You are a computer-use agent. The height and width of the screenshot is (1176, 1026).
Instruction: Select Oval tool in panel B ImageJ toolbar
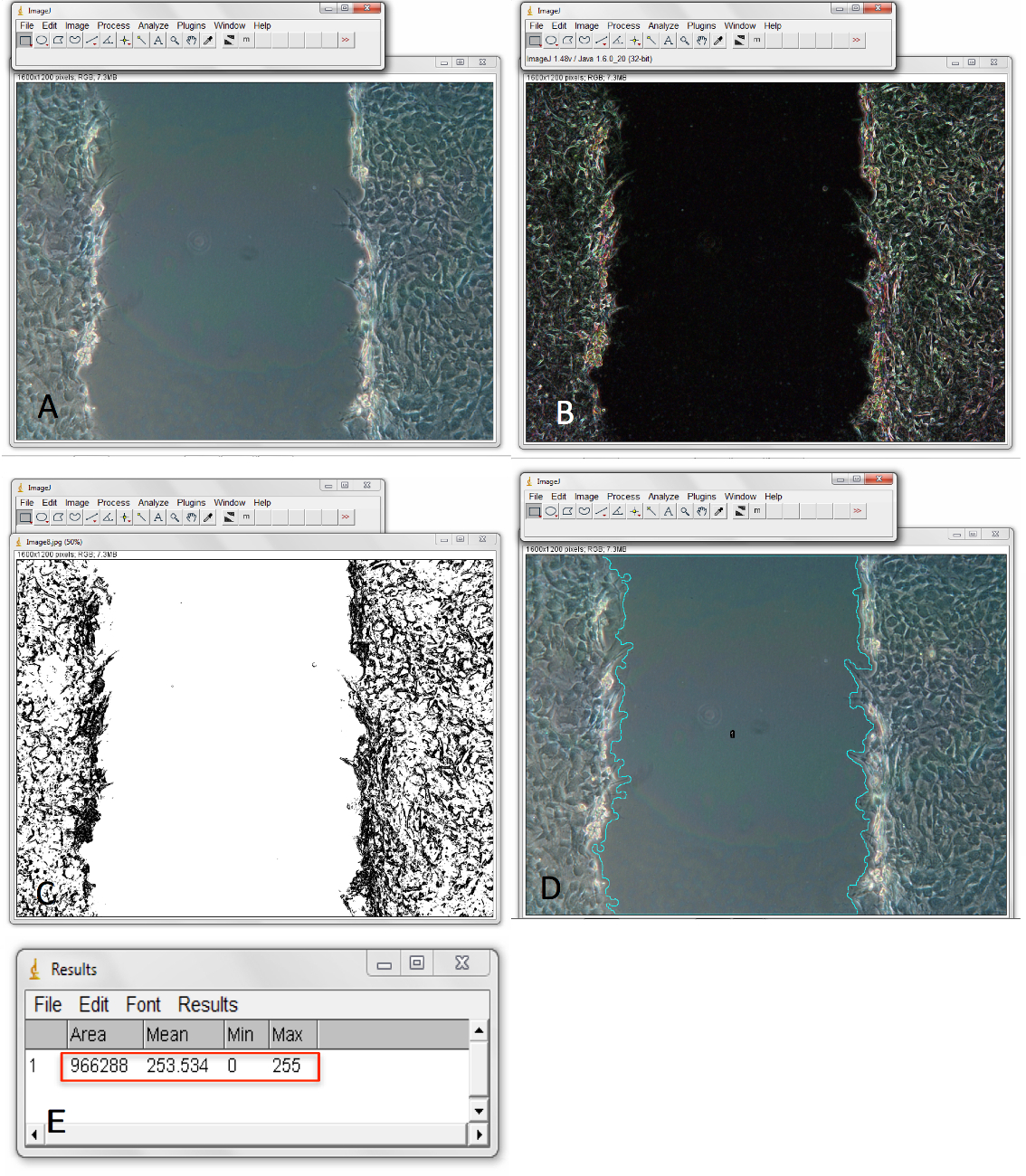click(x=551, y=40)
